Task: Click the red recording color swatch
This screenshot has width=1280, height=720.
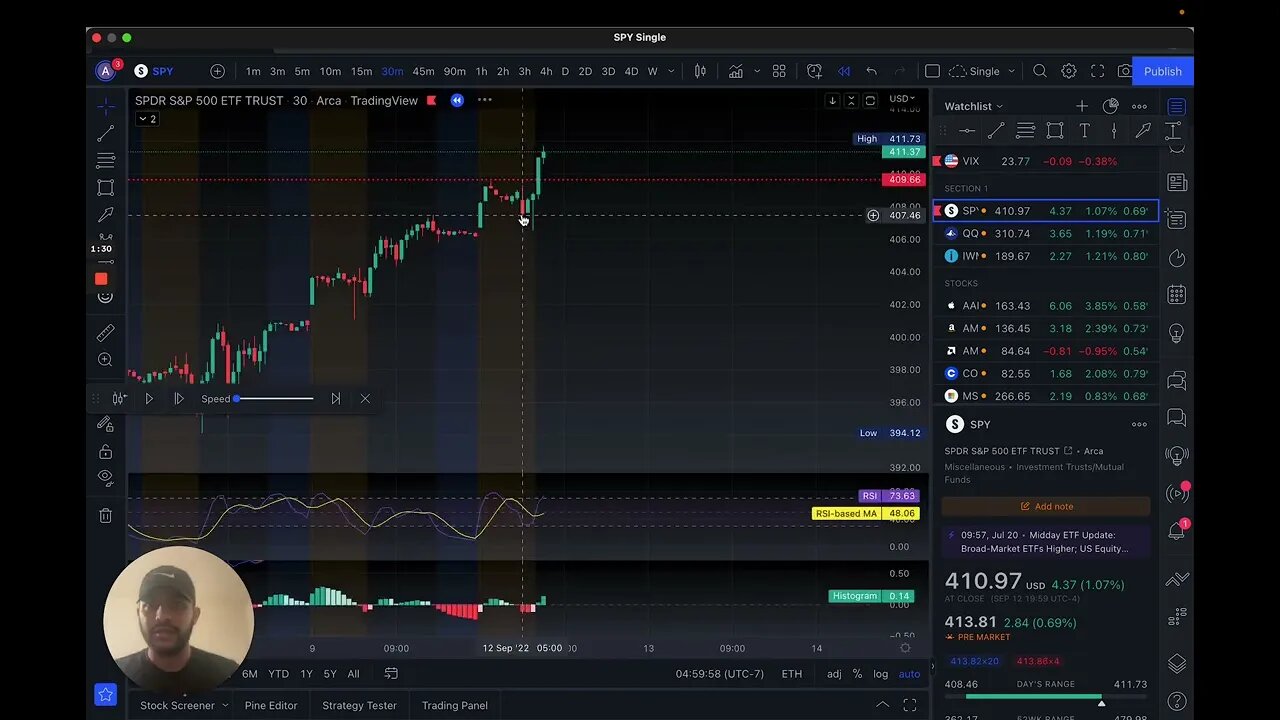Action: point(101,279)
